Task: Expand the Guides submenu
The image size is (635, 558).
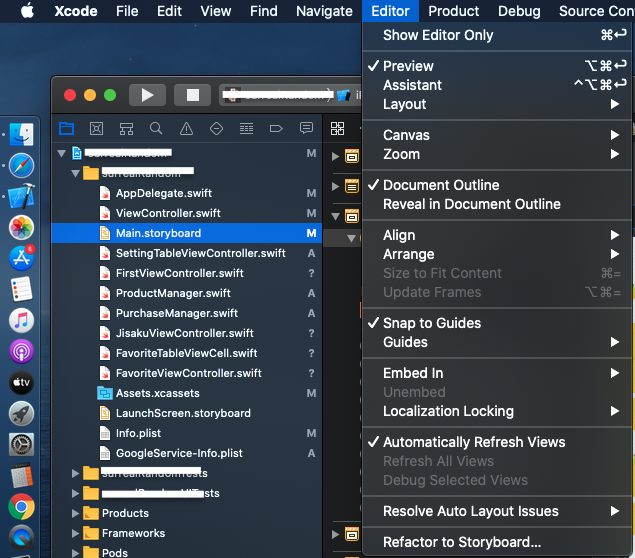Action: click(x=497, y=342)
